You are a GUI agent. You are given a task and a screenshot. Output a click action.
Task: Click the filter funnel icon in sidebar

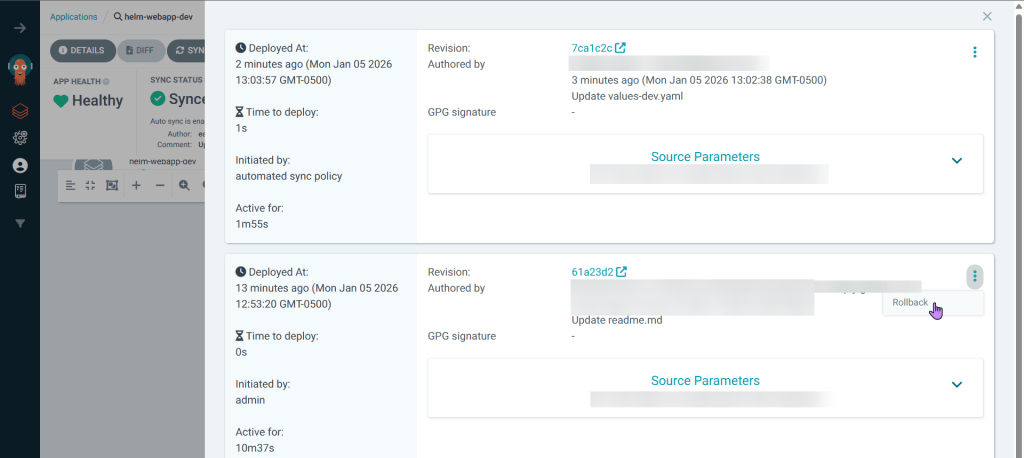click(20, 223)
